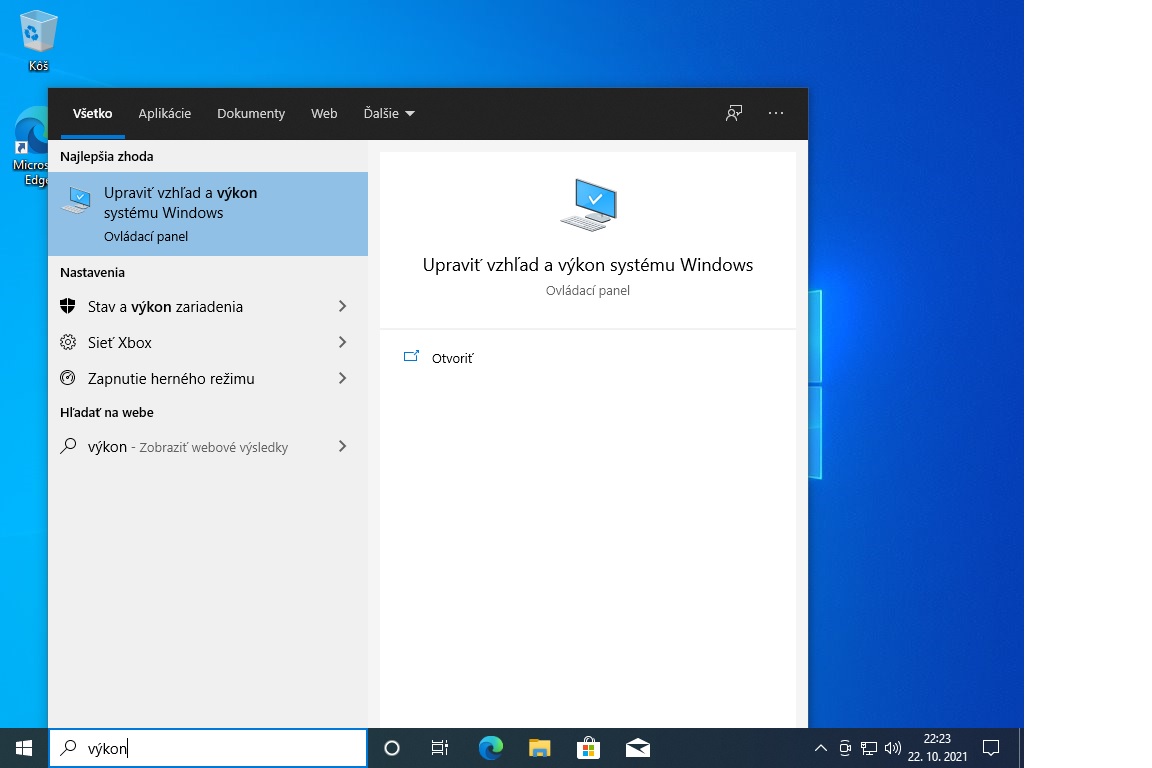Show hidden system tray icons
Viewport: 1152px width, 768px height.
pyautogui.click(x=821, y=748)
